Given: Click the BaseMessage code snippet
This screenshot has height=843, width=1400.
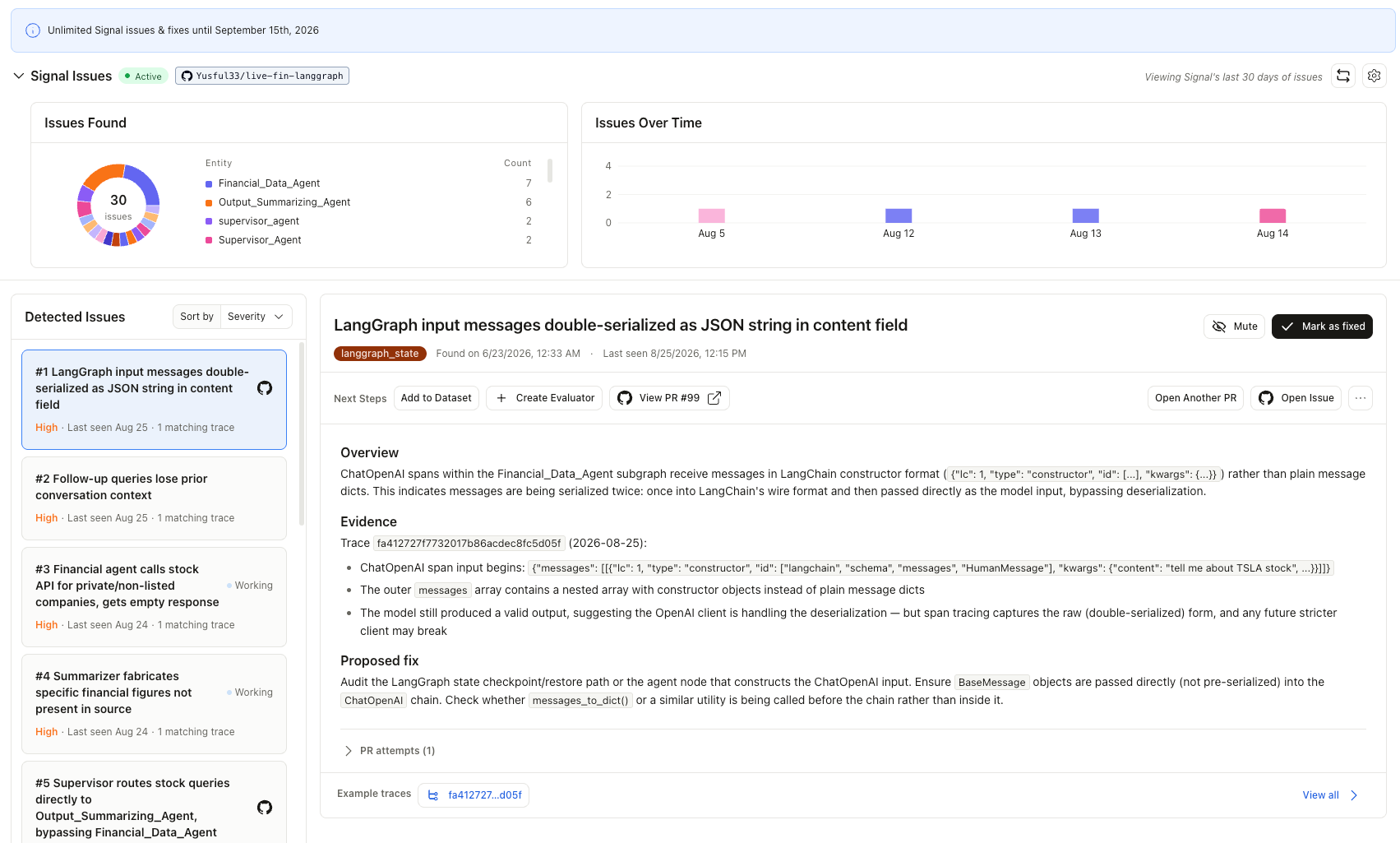Looking at the screenshot, I should [x=992, y=683].
